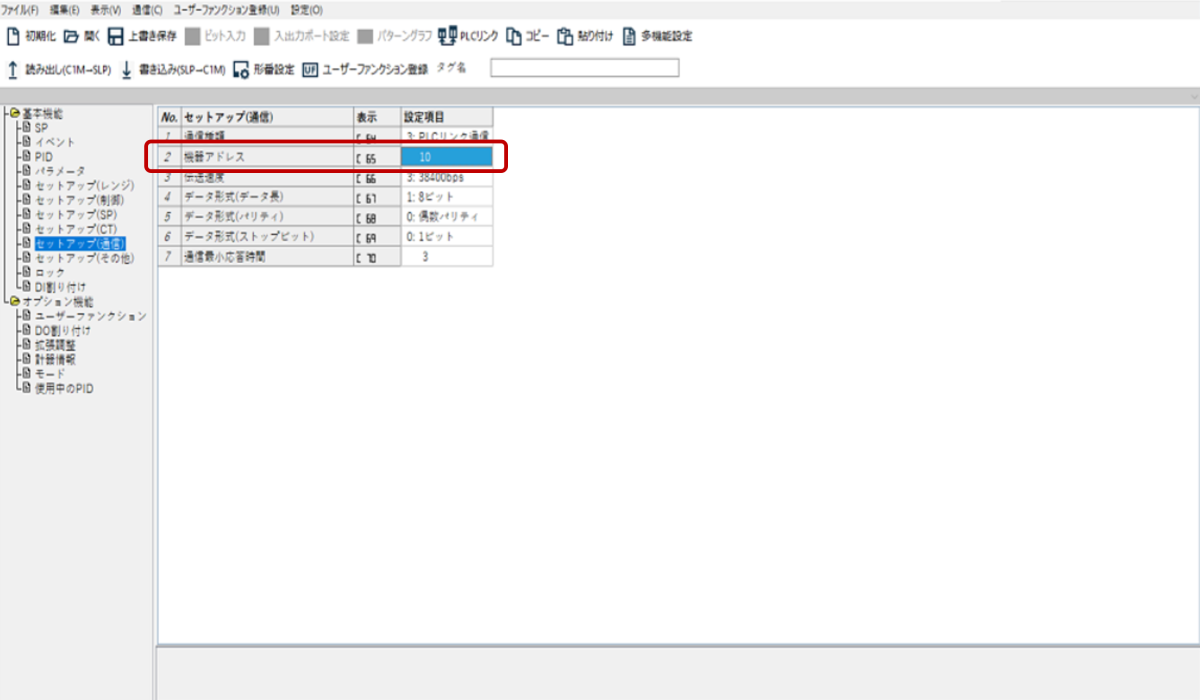Click the 初期化 (initialize) toolbar icon

[14, 37]
